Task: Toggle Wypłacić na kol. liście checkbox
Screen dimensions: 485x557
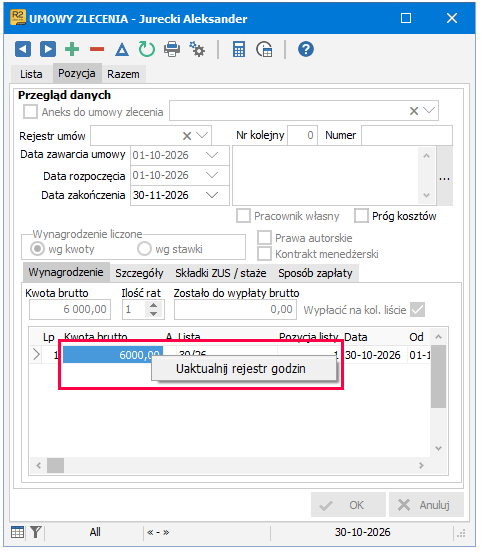Action: point(417,309)
